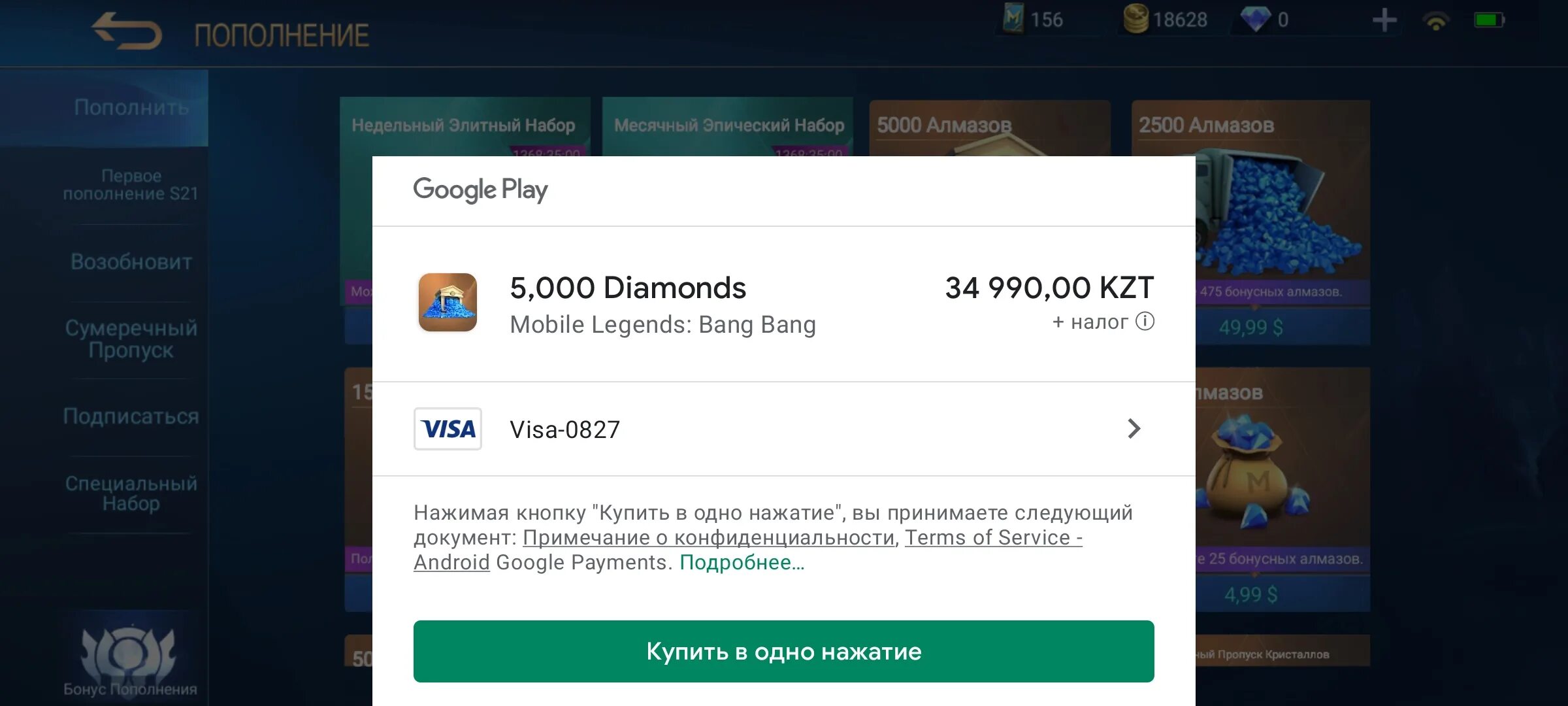The image size is (1568, 706).
Task: Tap the M ticket currency icon
Action: pyautogui.click(x=1013, y=18)
